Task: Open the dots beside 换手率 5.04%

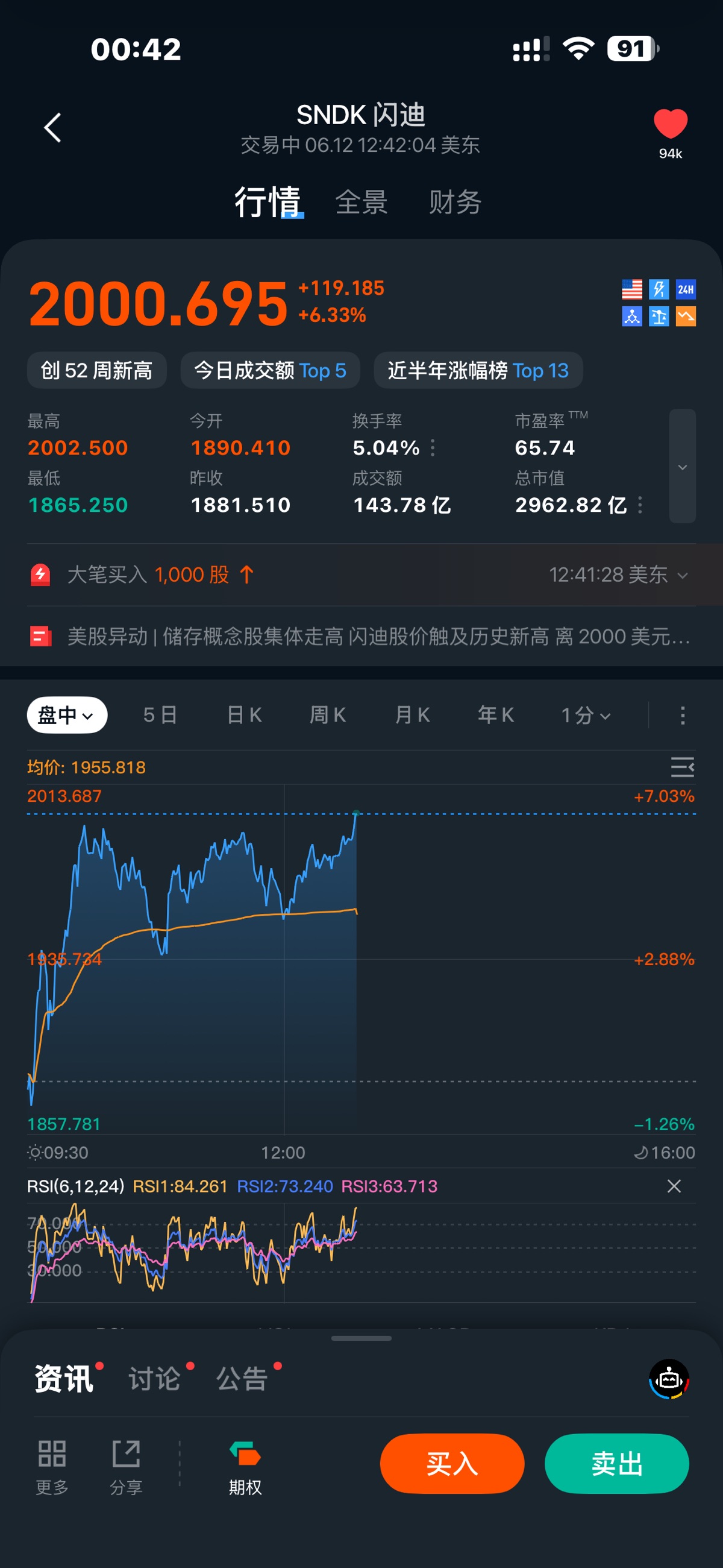Action: (433, 448)
